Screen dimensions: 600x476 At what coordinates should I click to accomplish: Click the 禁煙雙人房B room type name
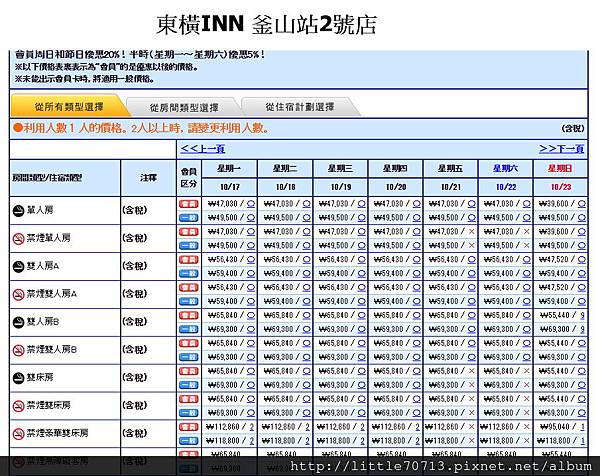click(x=52, y=349)
